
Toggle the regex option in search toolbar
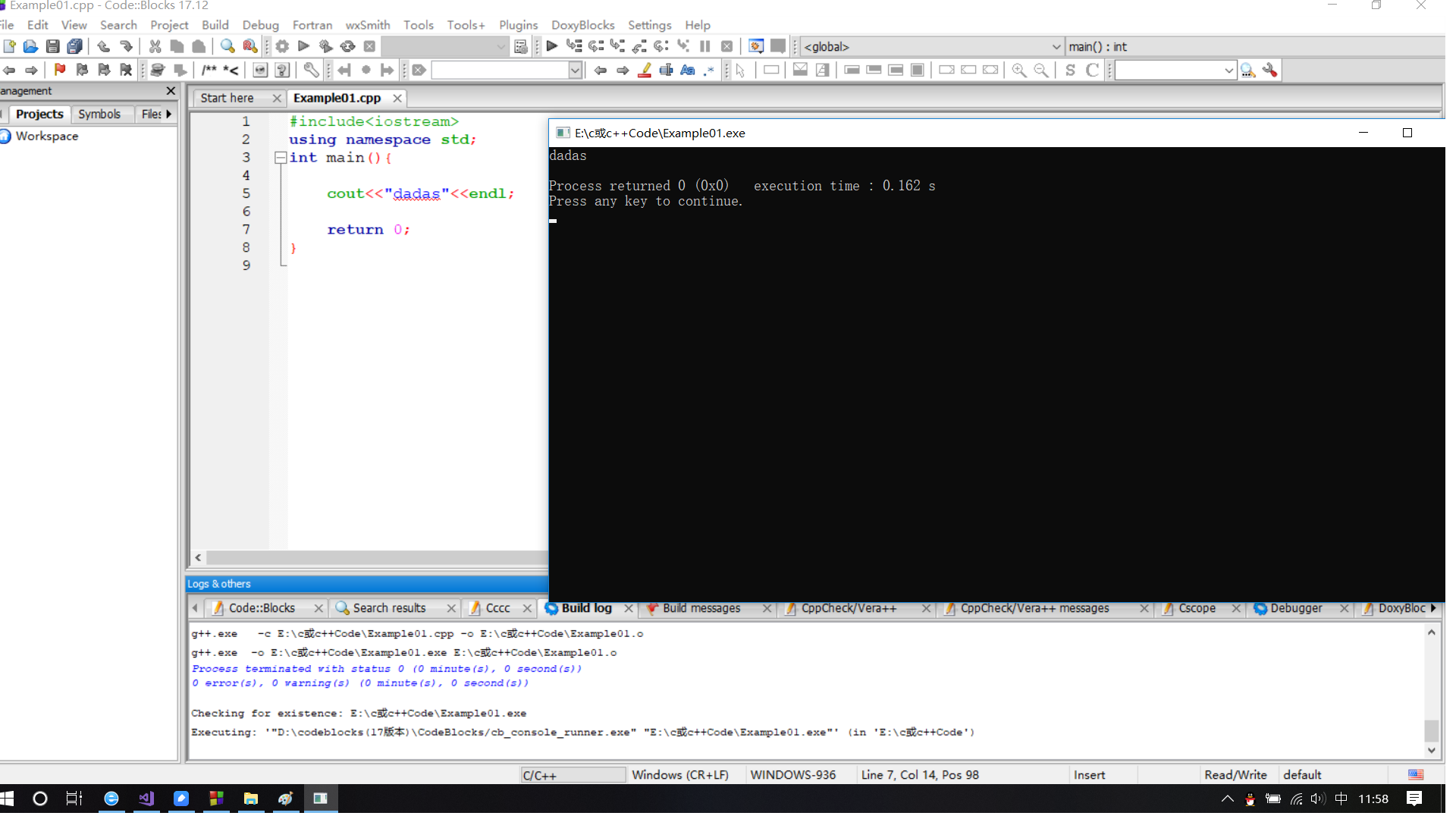708,70
